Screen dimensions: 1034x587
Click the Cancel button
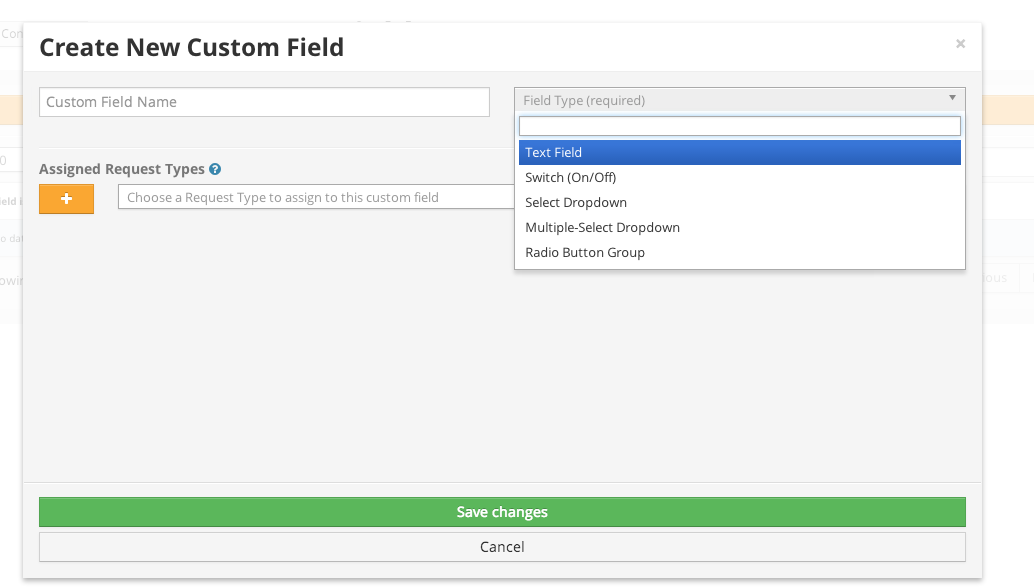502,547
